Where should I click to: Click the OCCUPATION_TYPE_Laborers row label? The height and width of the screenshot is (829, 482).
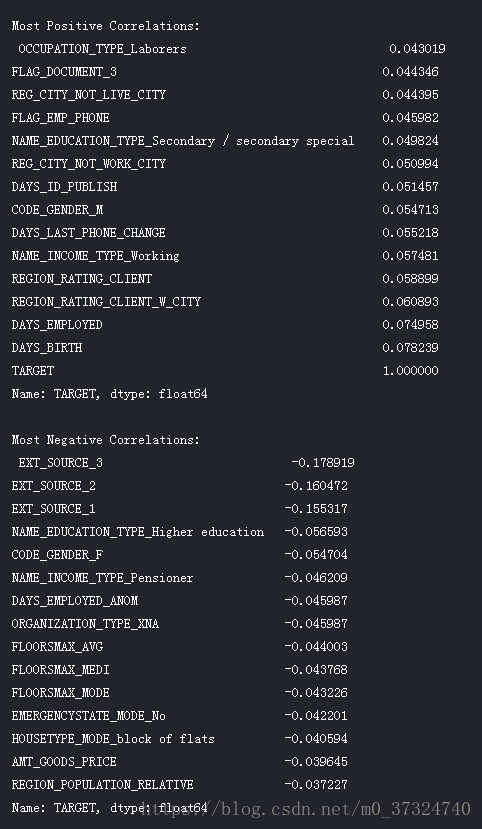tap(103, 49)
